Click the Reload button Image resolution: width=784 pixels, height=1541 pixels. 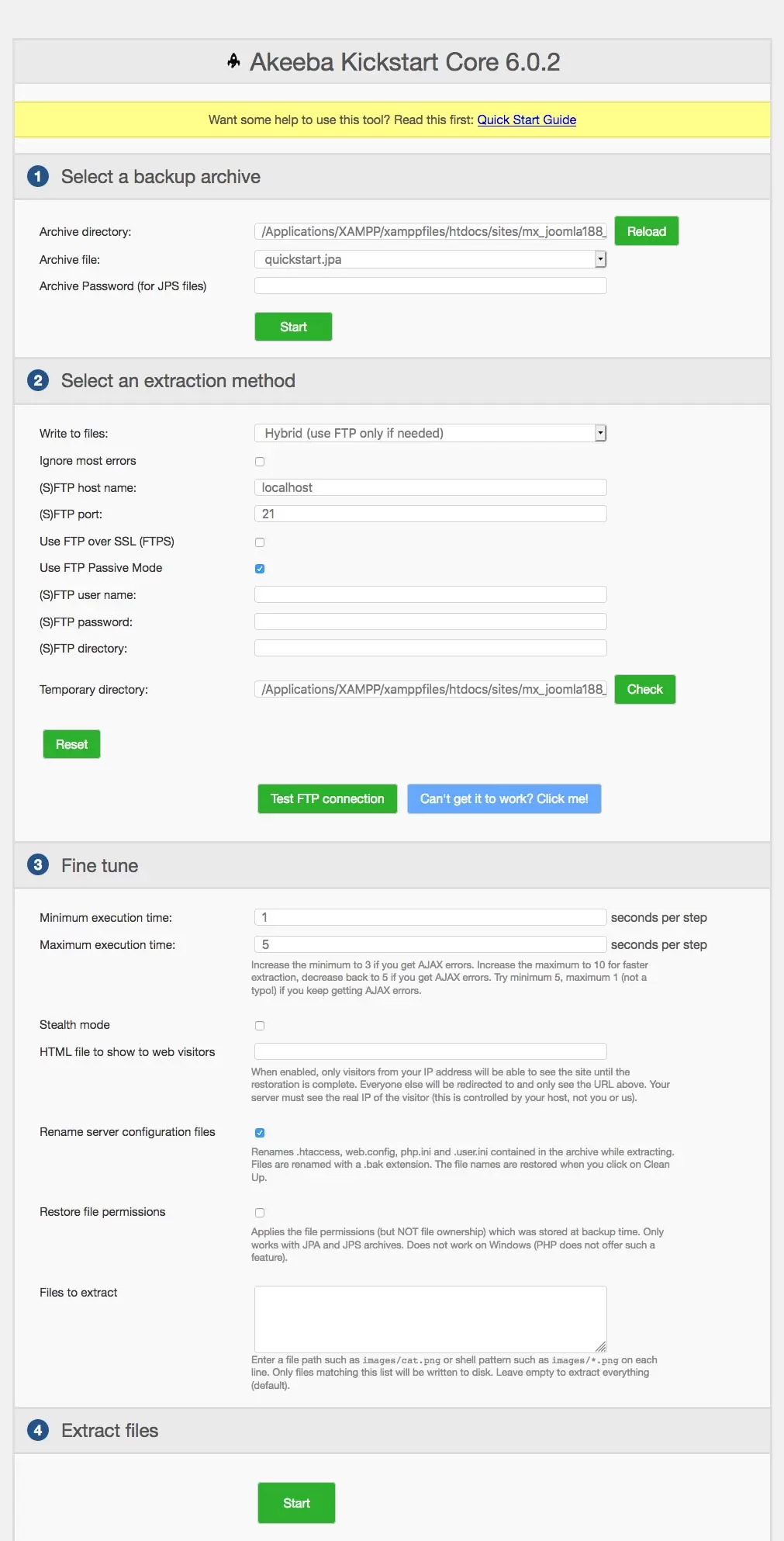(x=646, y=230)
